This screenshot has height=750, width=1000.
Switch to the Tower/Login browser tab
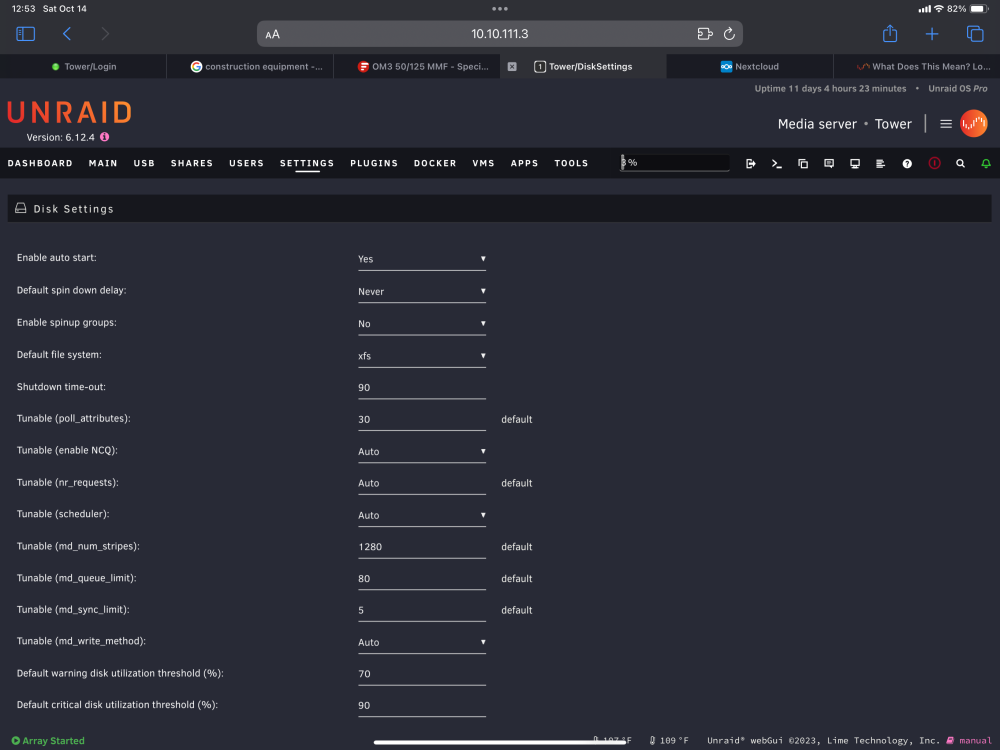pyautogui.click(x=84, y=66)
